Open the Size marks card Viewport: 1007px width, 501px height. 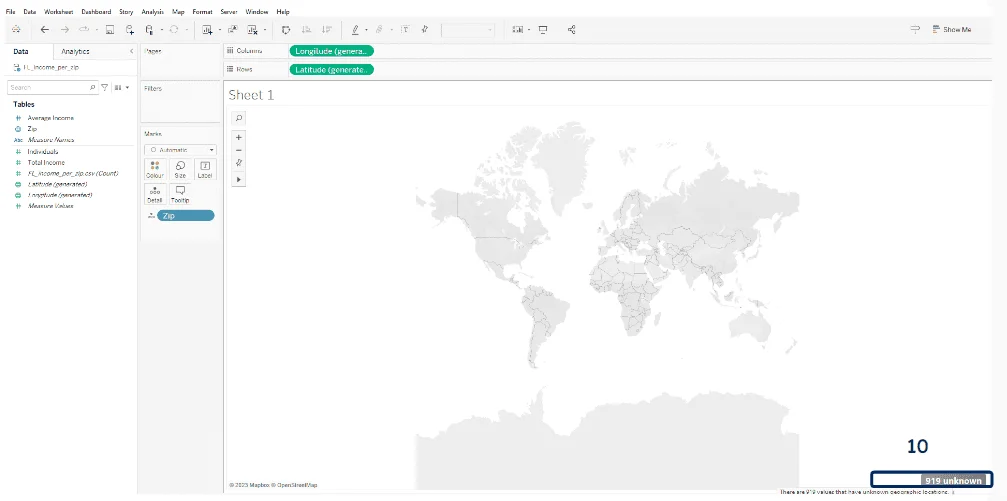click(x=180, y=169)
